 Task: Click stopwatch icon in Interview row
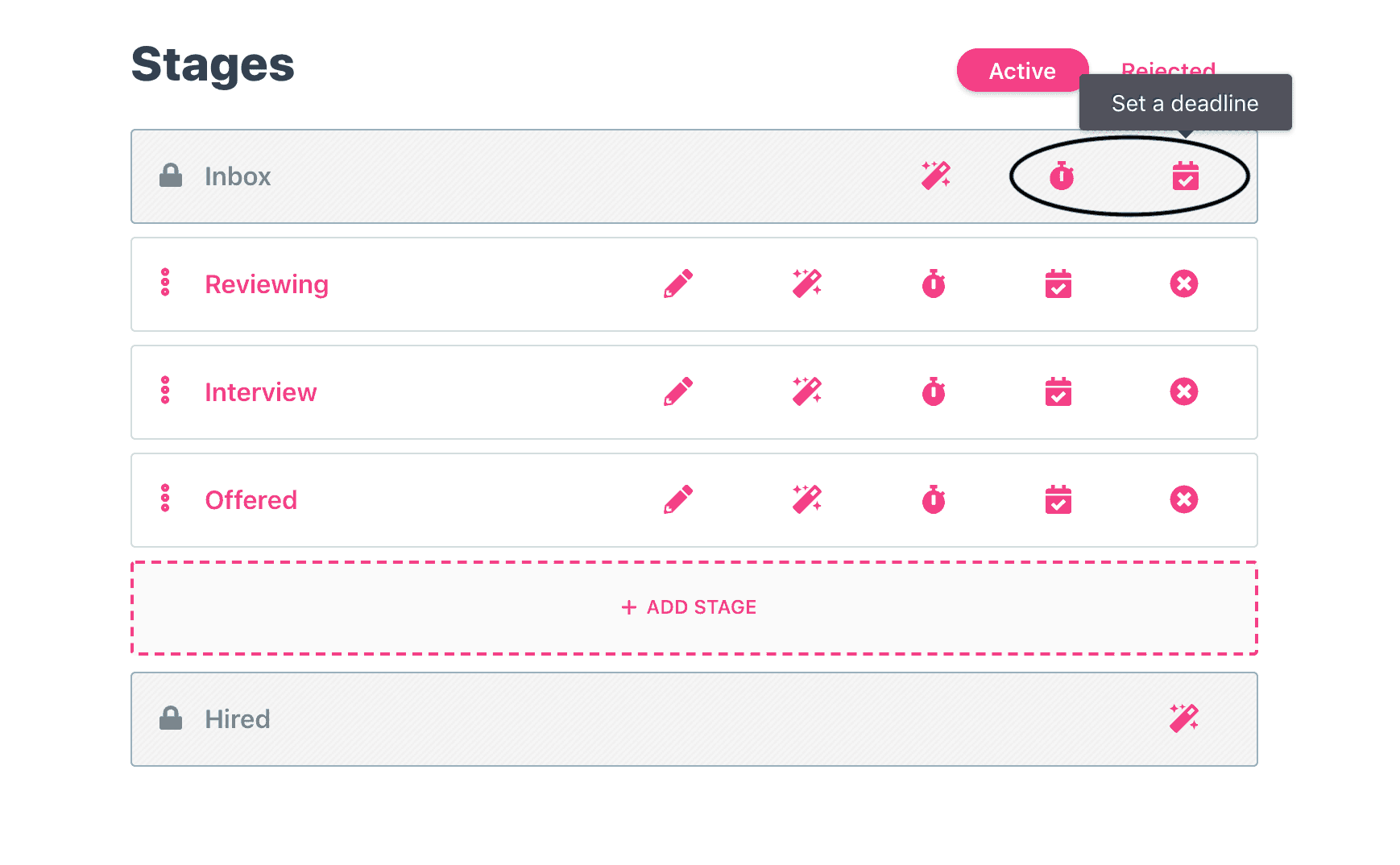coord(934,391)
